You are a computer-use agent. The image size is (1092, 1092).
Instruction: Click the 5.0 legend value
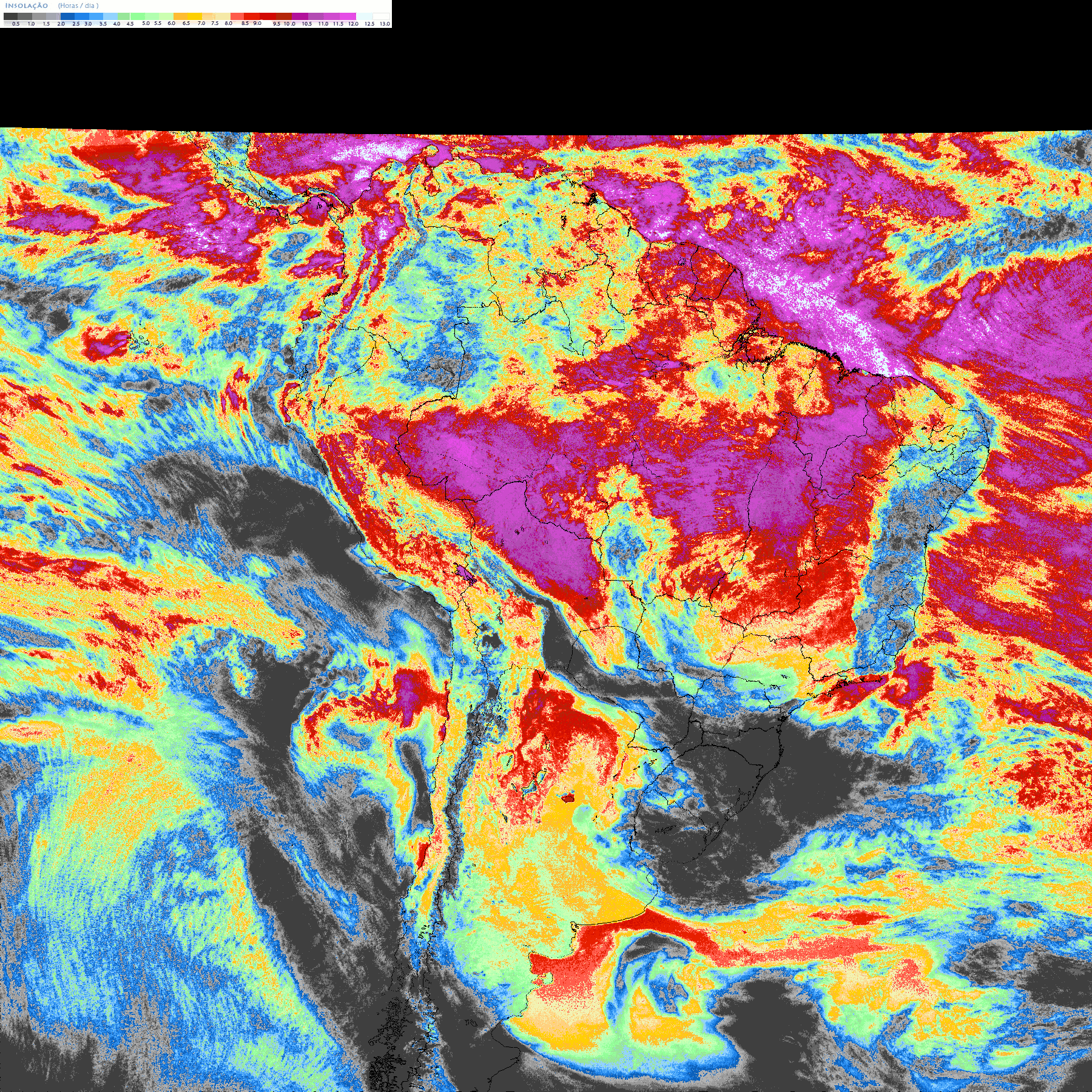tap(146, 23)
